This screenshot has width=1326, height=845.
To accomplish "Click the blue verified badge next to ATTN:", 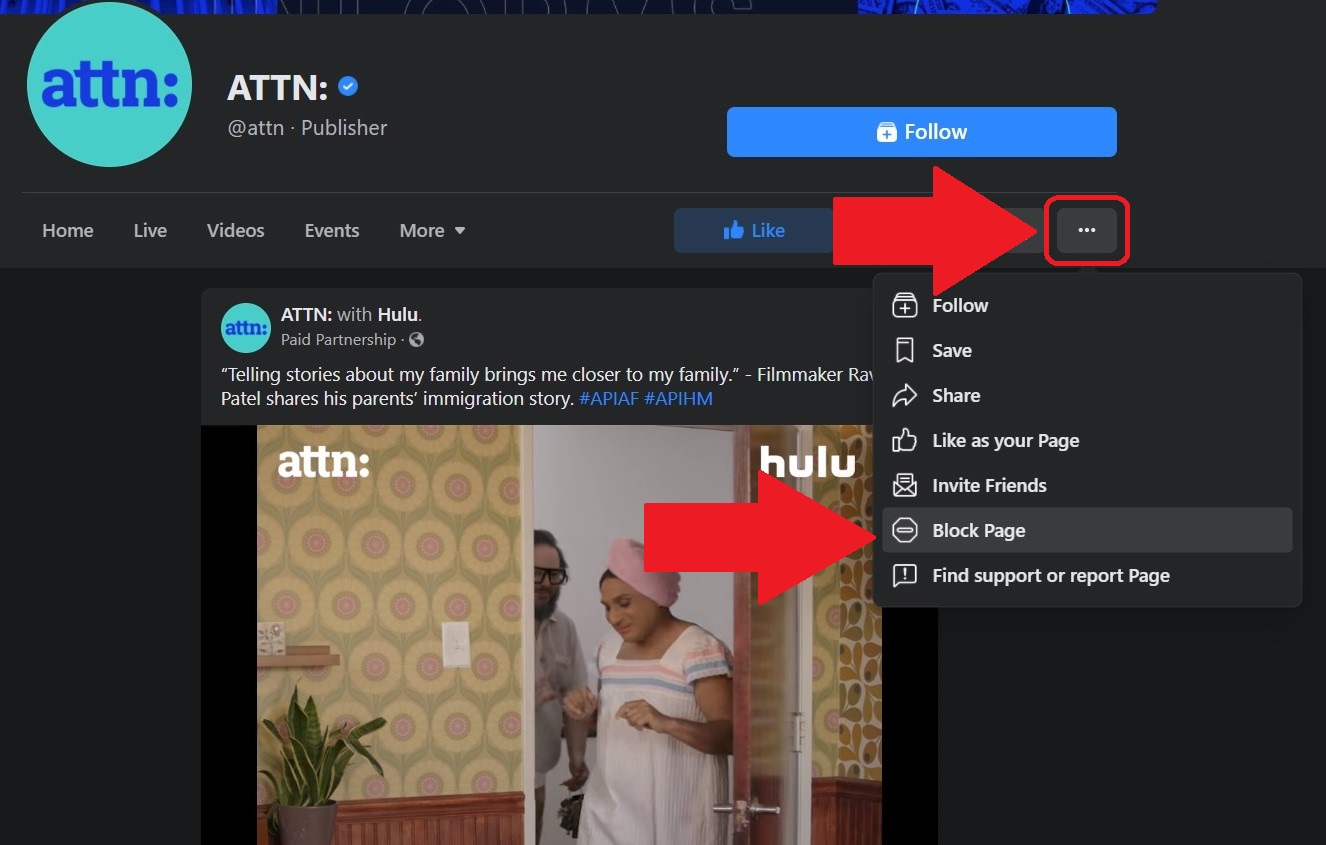I will click(x=348, y=87).
